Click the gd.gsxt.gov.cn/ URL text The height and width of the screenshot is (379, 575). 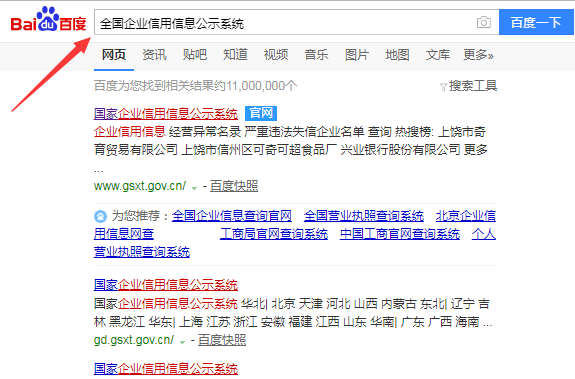point(134,340)
